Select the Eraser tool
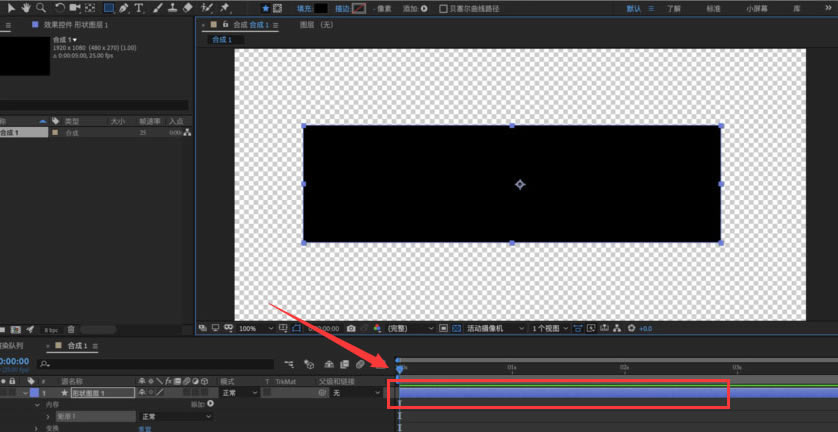Viewport: 838px width, 432px height. [187, 7]
